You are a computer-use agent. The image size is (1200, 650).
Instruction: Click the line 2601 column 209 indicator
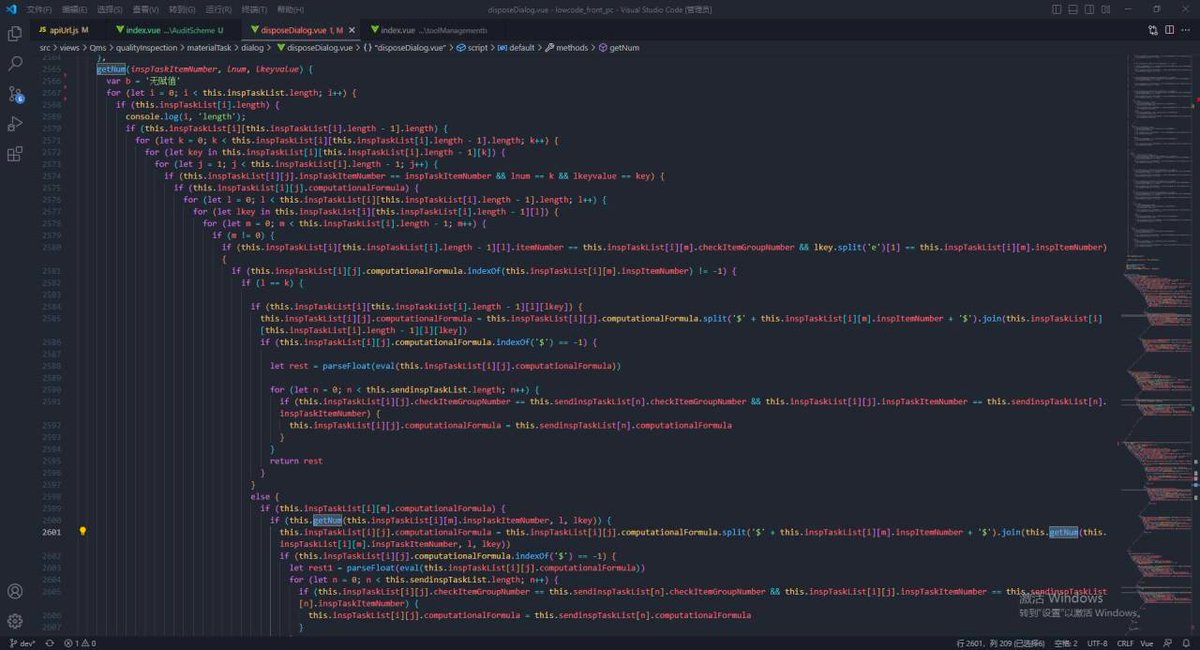coord(1000,643)
